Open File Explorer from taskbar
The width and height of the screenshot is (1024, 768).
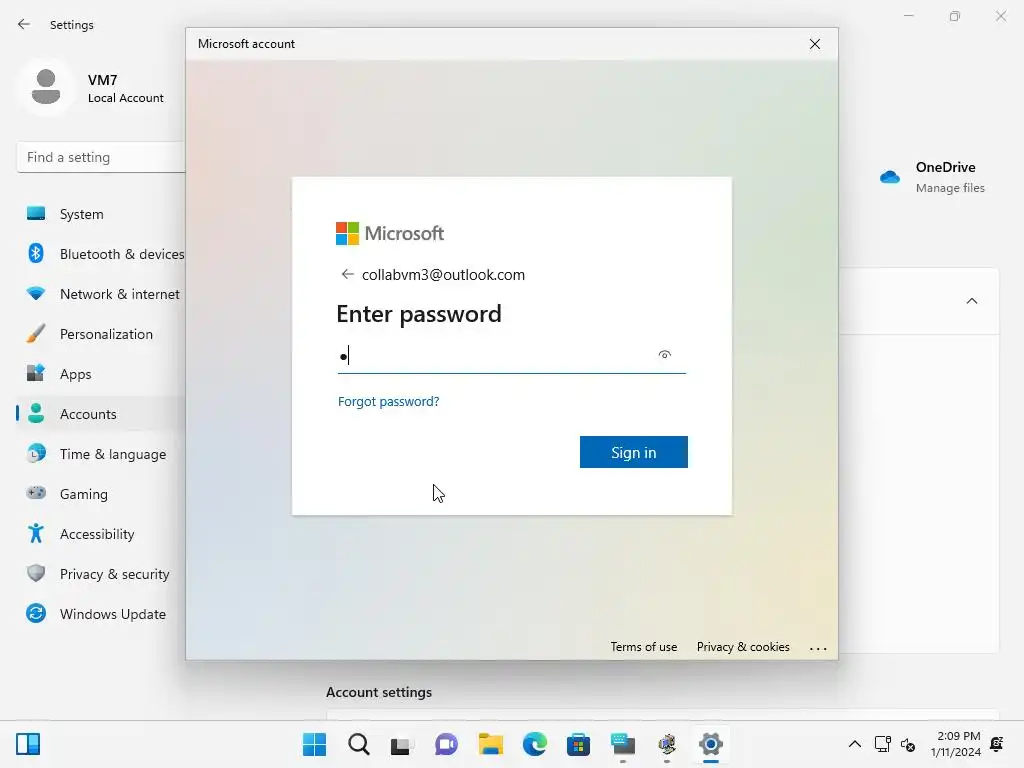point(490,744)
